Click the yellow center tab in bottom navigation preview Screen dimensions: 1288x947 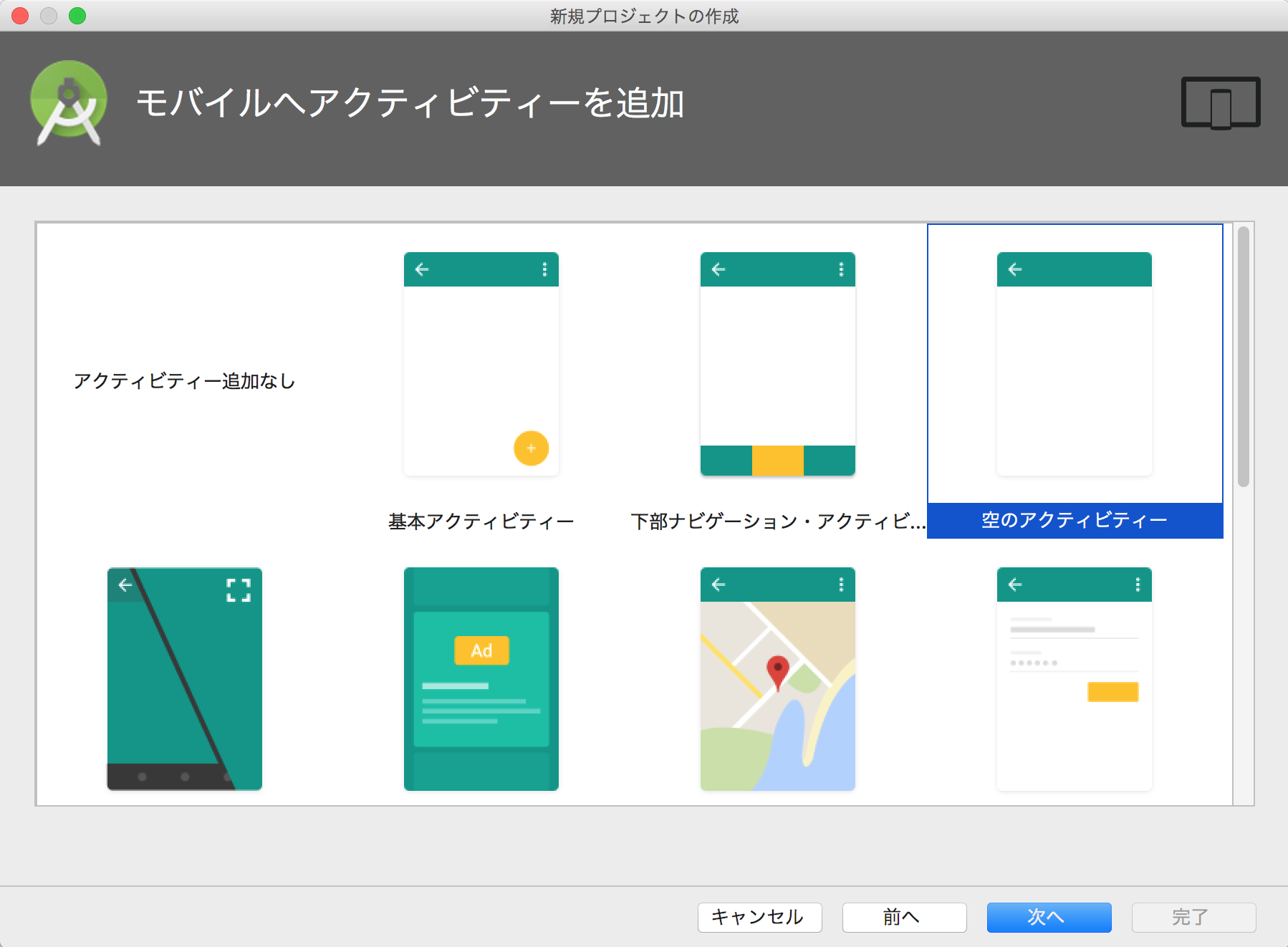pos(778,461)
